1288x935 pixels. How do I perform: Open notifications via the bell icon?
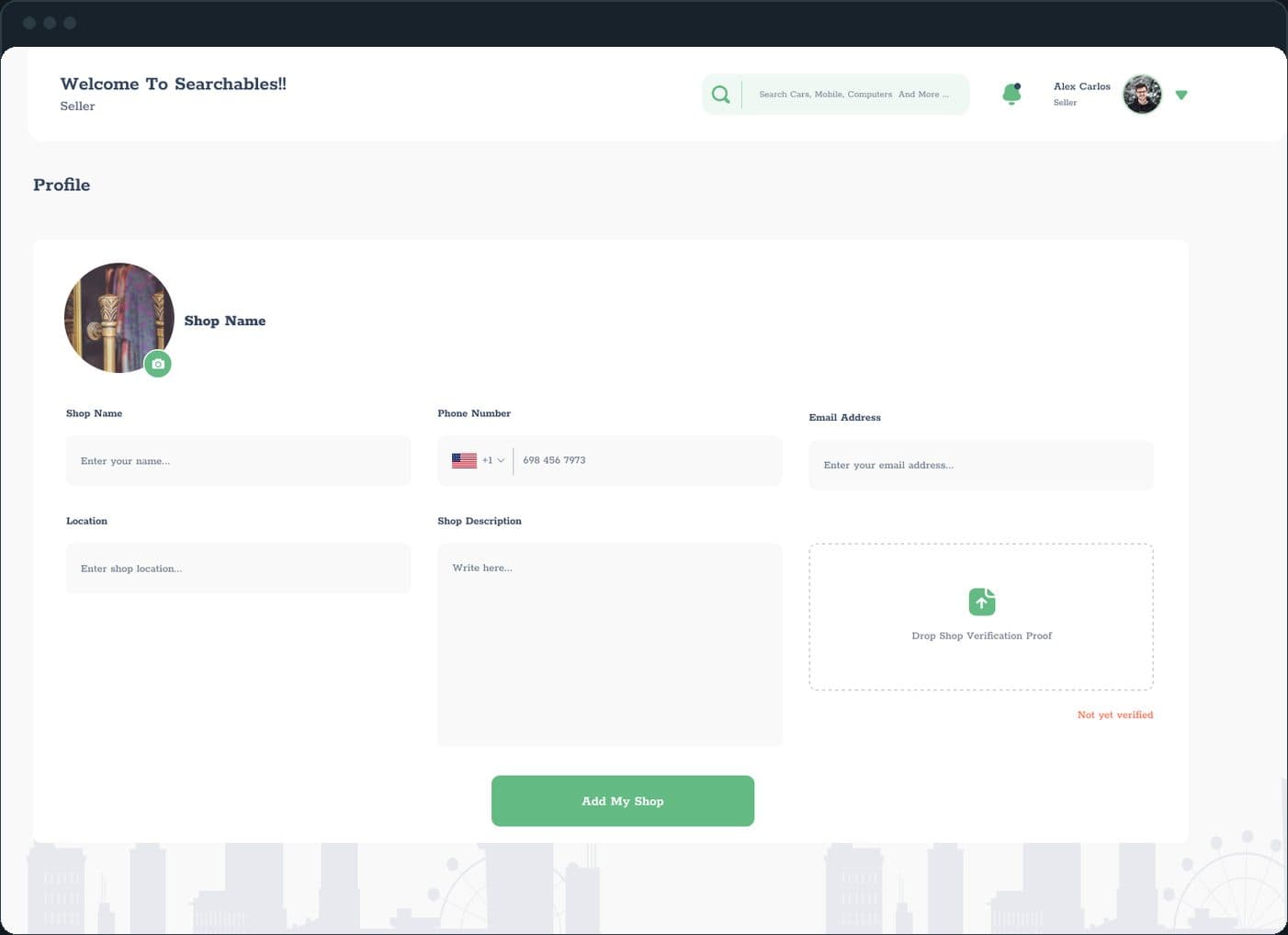coord(1011,94)
